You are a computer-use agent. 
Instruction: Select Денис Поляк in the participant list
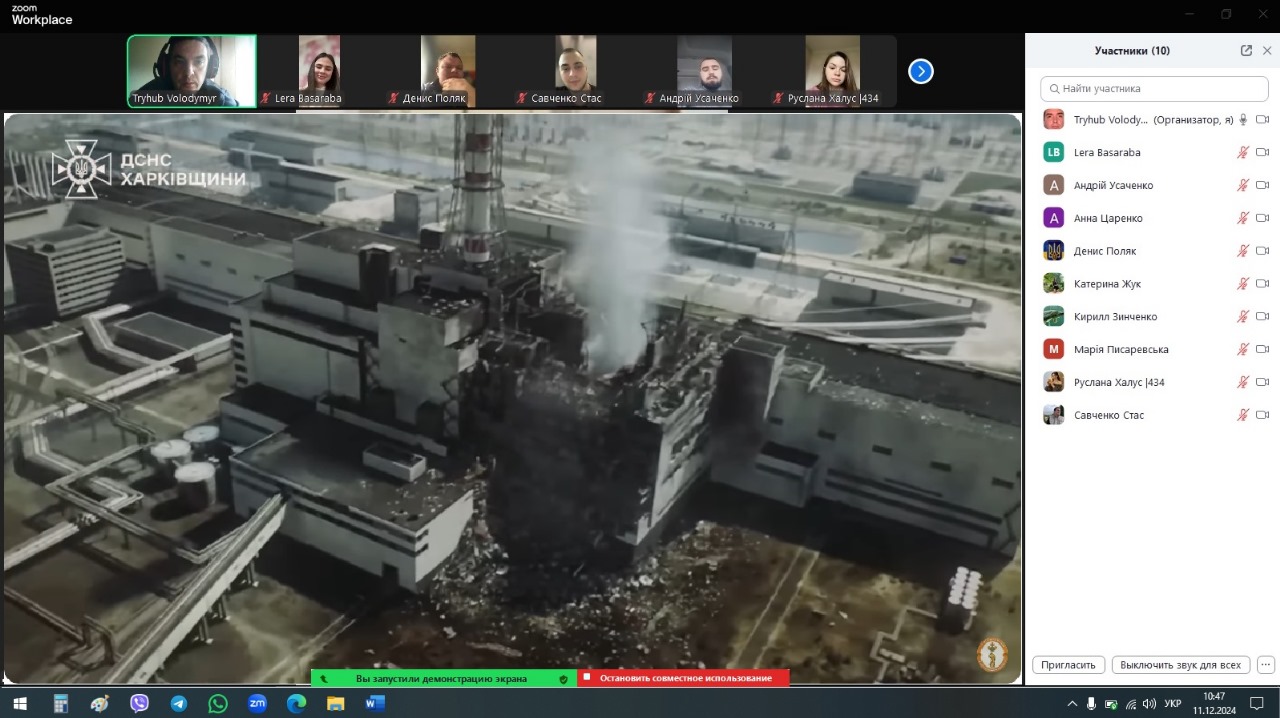point(1105,251)
